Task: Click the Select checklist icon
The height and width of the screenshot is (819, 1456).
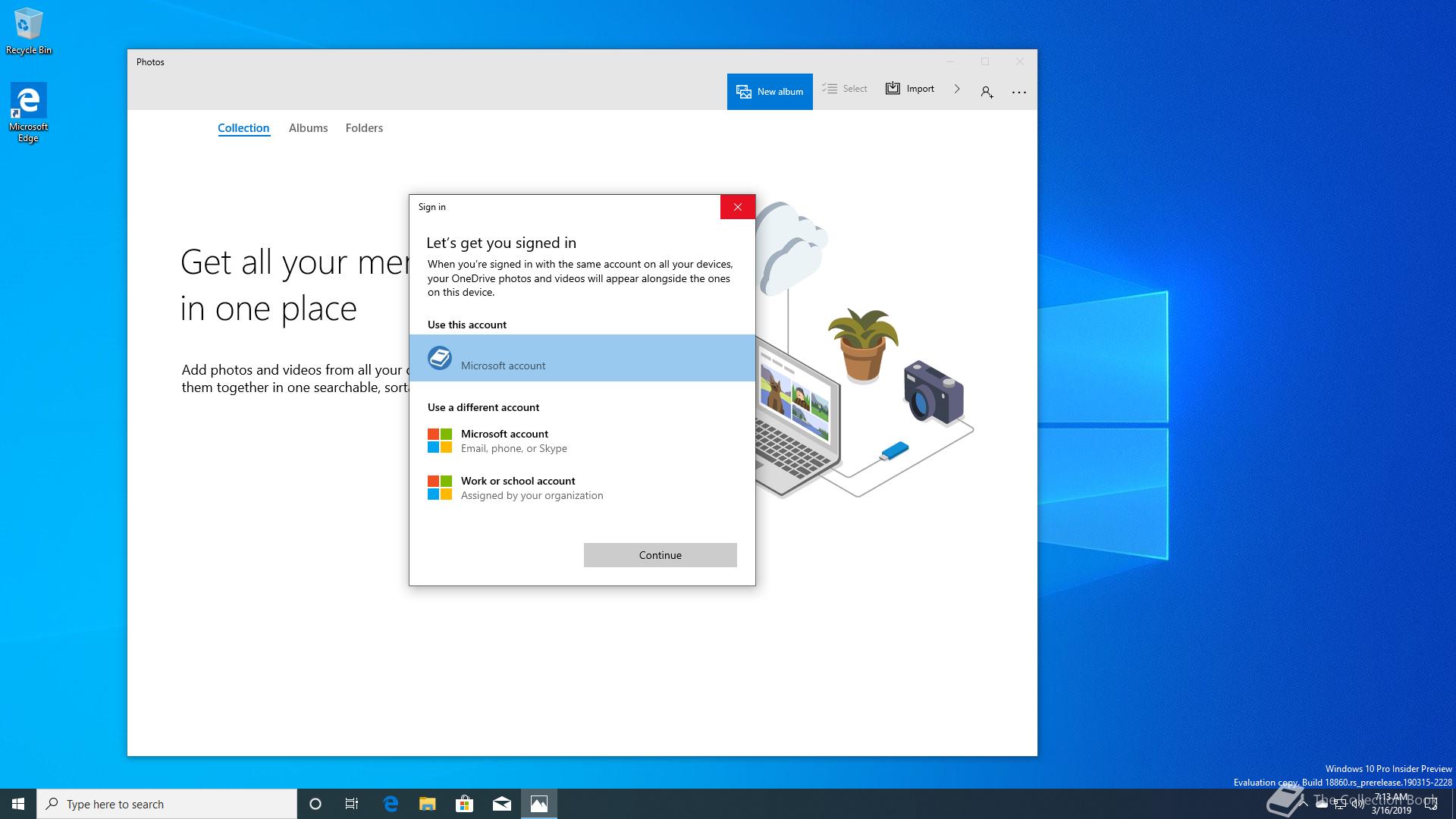Action: 830,89
